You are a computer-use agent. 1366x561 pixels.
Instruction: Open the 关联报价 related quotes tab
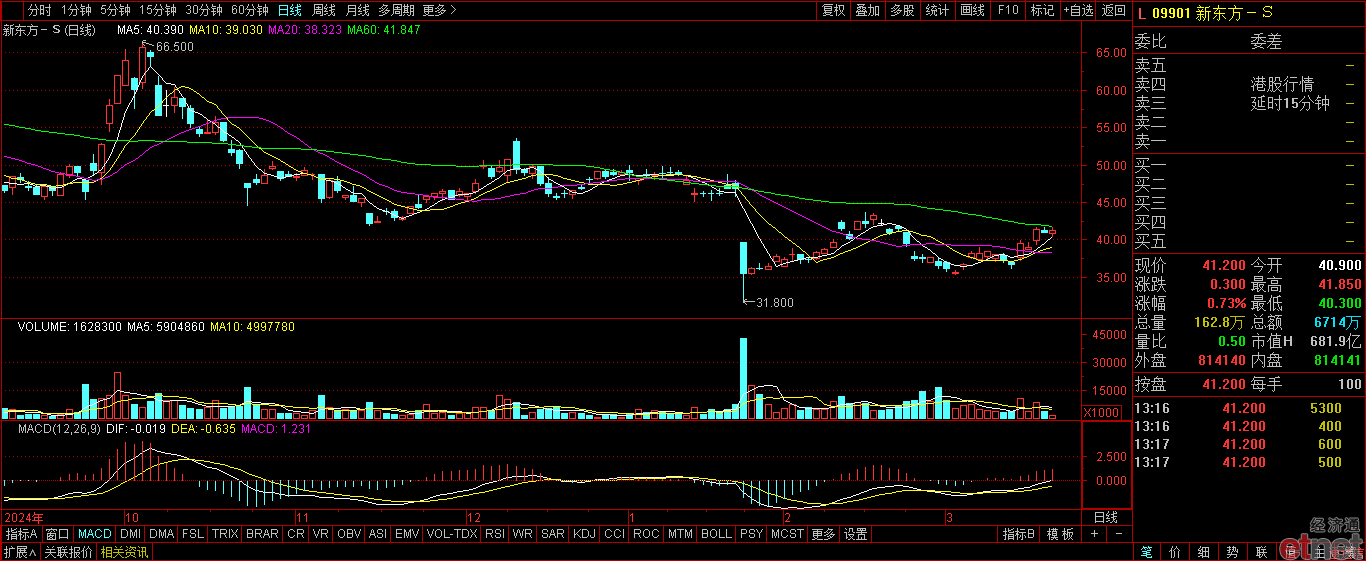68,552
